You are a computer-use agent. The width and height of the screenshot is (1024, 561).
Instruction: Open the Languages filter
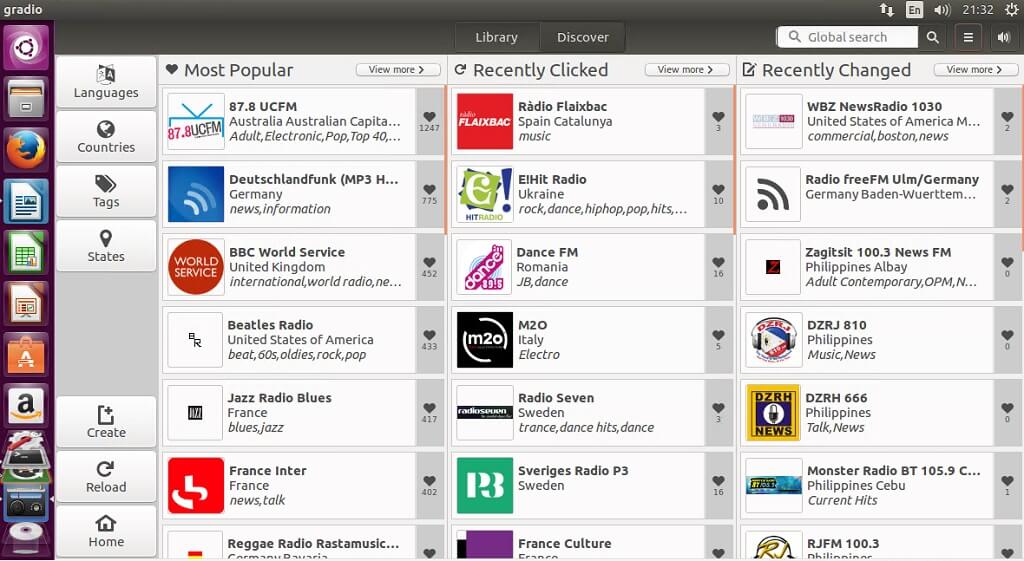[106, 82]
